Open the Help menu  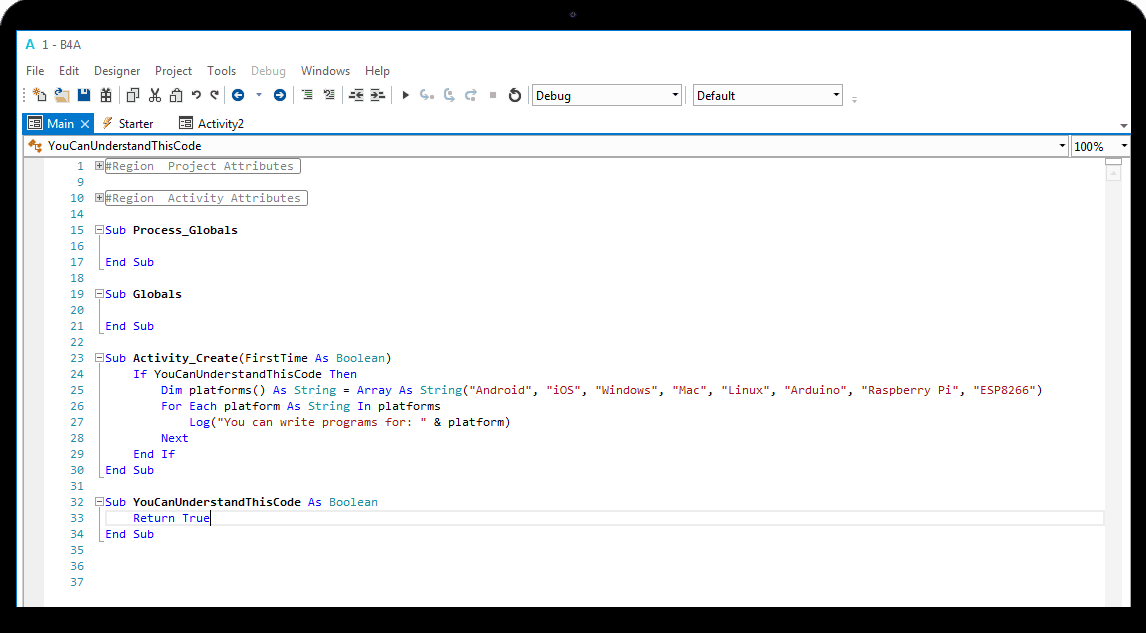(x=377, y=71)
